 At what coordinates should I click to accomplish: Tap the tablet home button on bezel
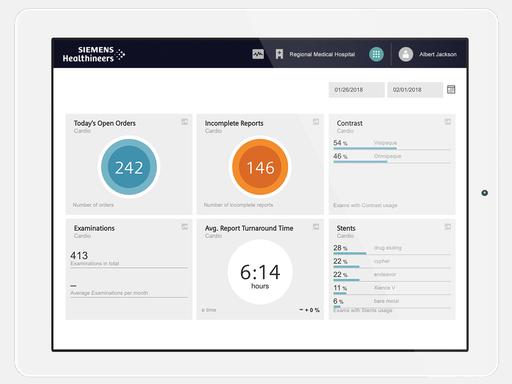(485, 193)
